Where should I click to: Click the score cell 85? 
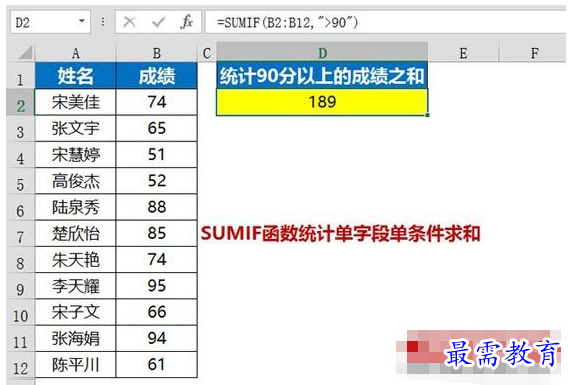156,234
